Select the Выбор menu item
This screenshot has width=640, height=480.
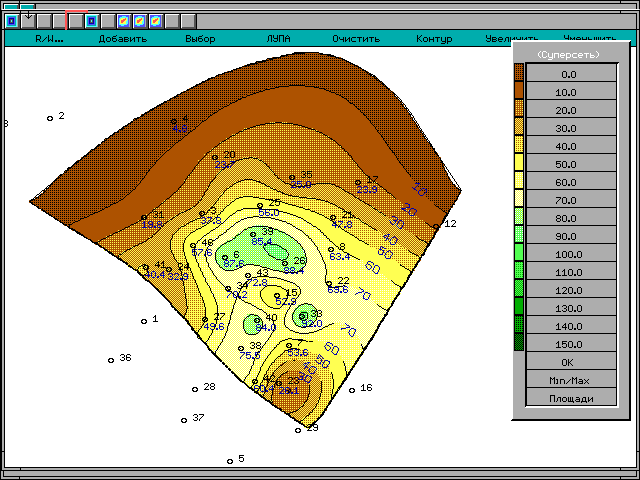click(x=200, y=39)
